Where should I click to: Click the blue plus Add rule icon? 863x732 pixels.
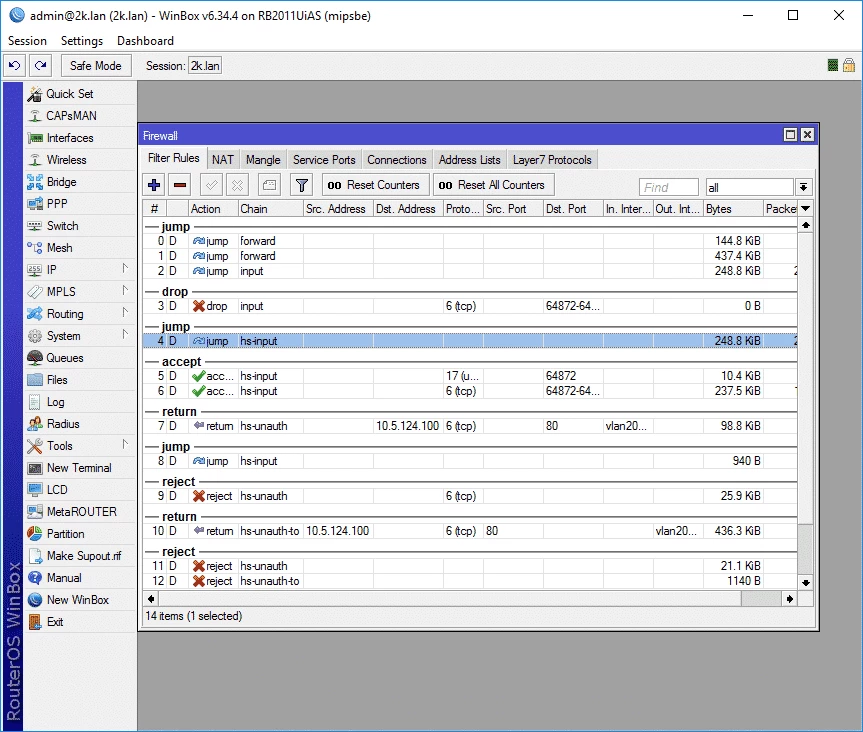coord(154,185)
